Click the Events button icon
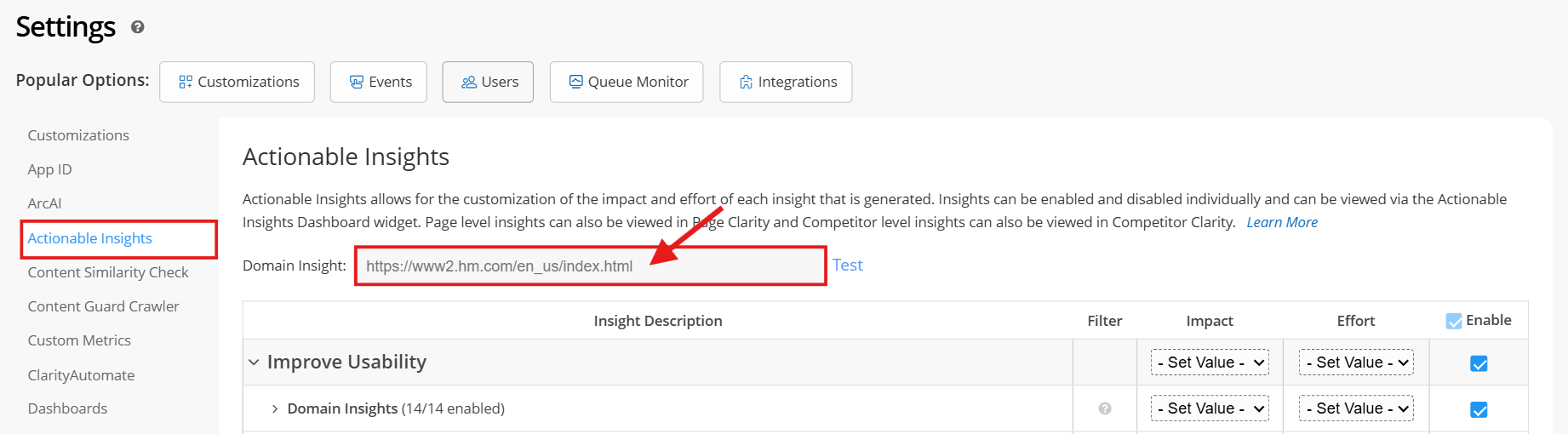This screenshot has width=1568, height=434. click(x=357, y=82)
